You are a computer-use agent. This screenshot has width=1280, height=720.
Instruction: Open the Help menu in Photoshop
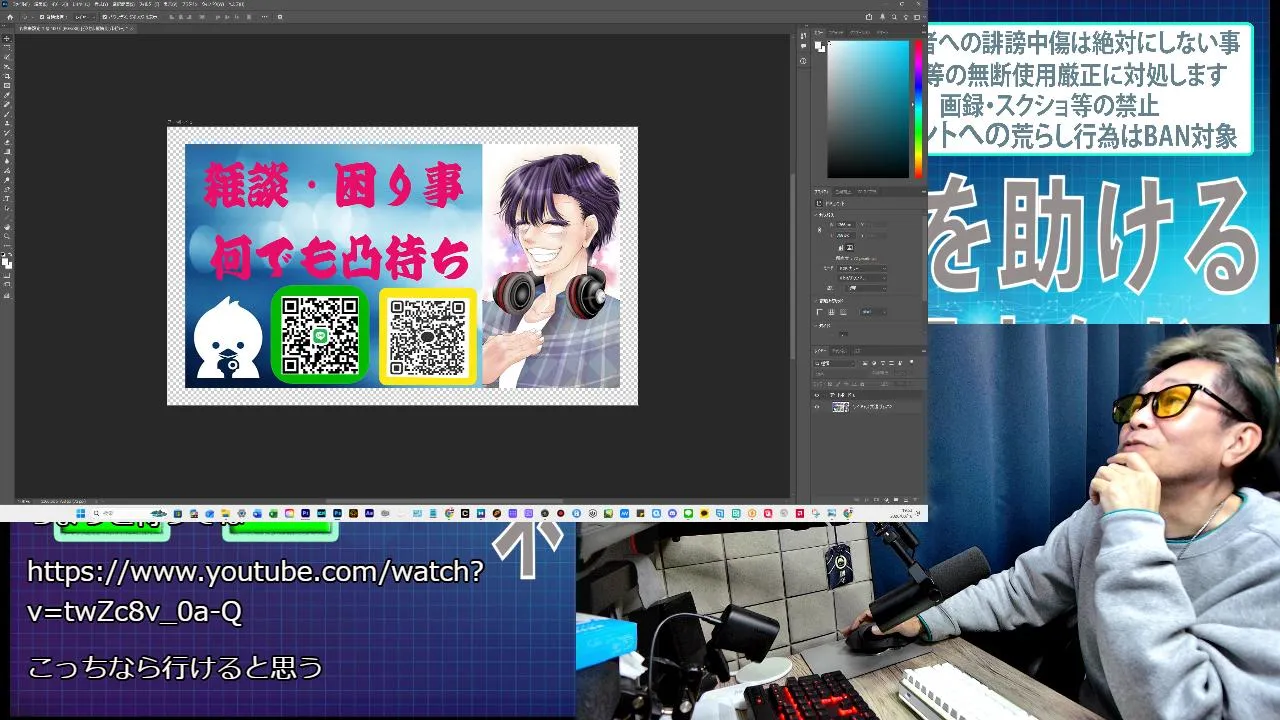[235, 4]
